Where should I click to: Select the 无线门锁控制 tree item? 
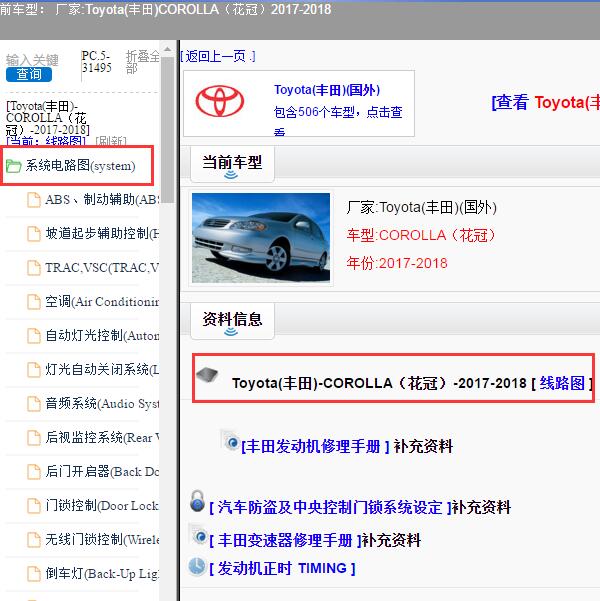pyautogui.click(x=102, y=540)
